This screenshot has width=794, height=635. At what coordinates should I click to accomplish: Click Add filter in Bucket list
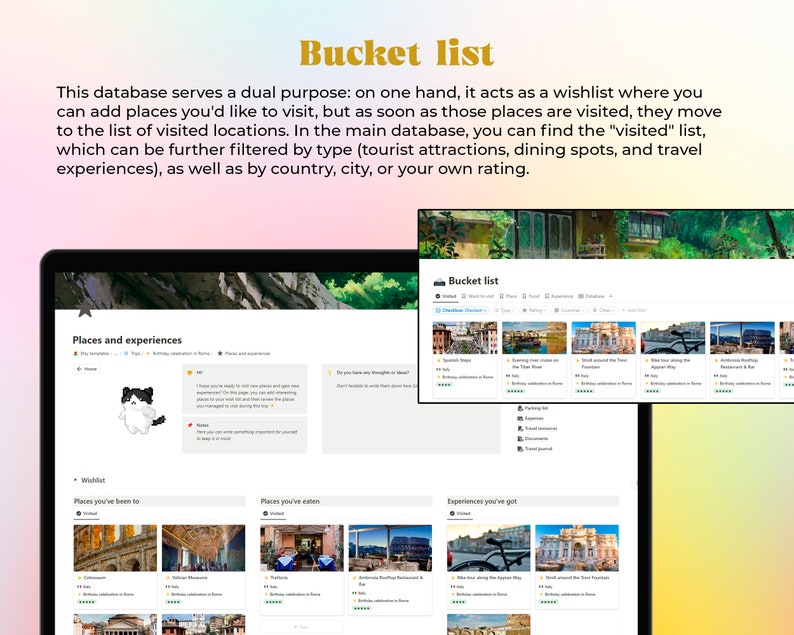coord(633,310)
